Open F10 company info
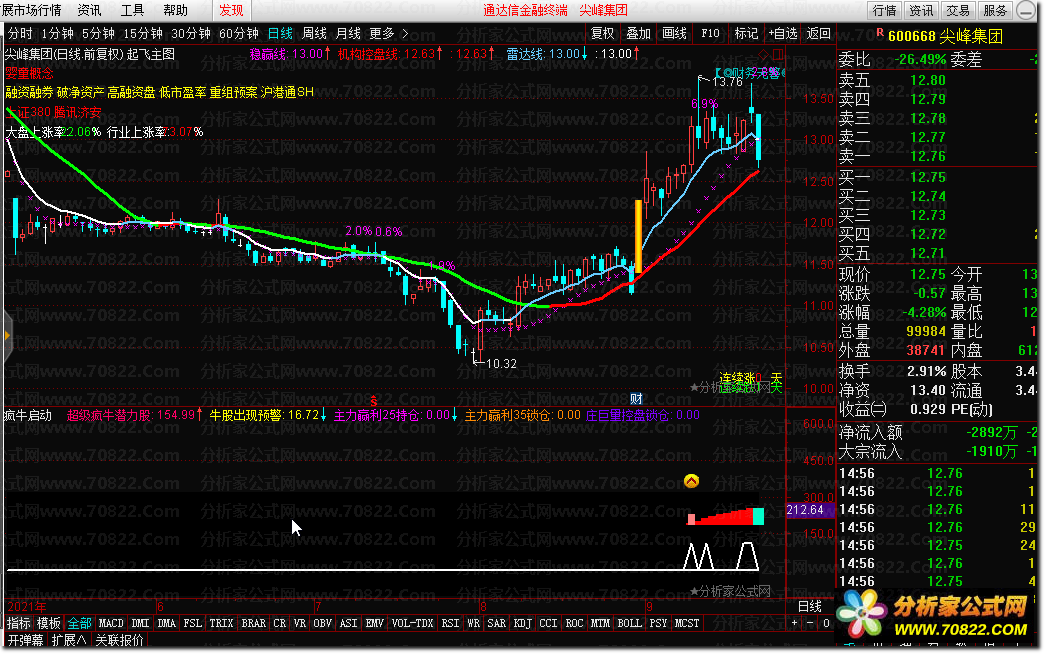Viewport: 1046px width, 654px height. tap(710, 33)
